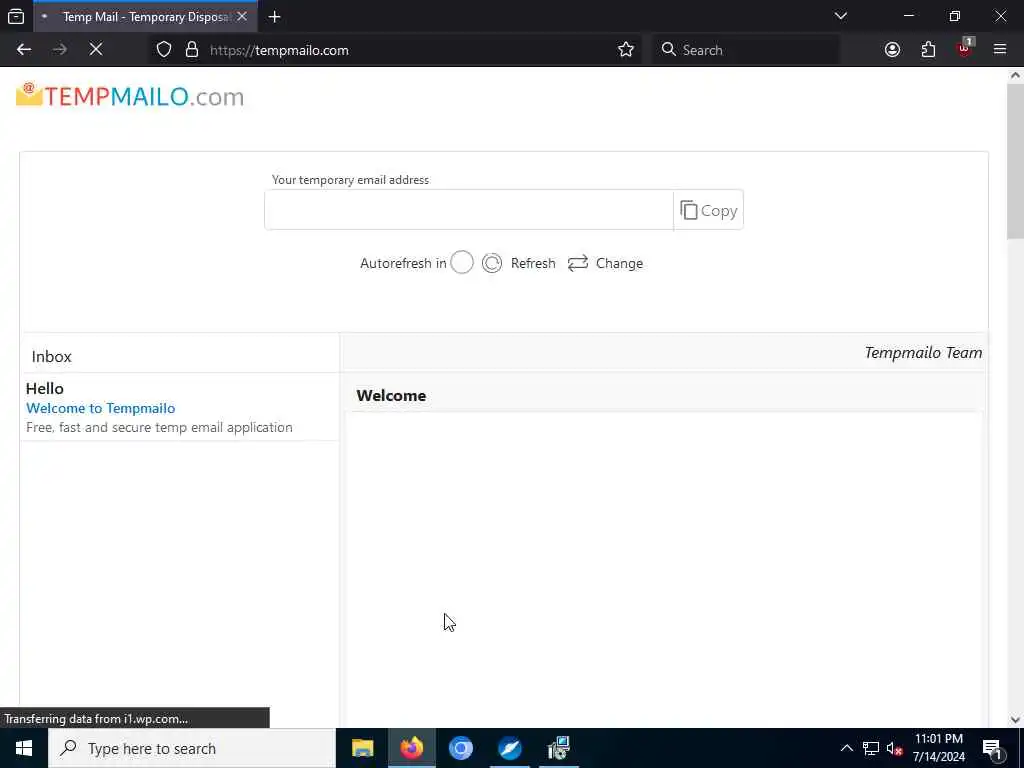The width and height of the screenshot is (1024, 768).
Task: Click the Refresh label
Action: coord(533,263)
